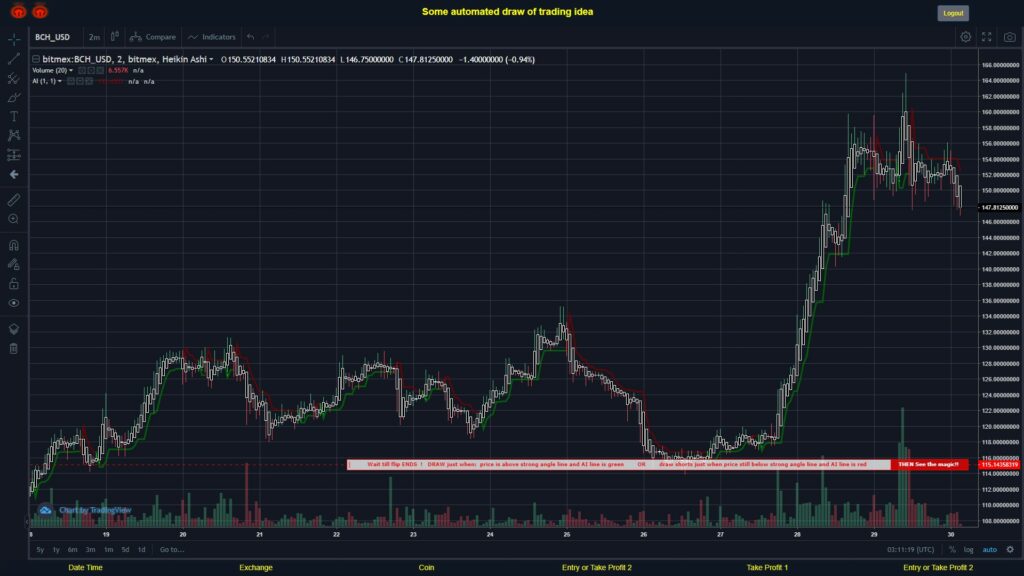1024x576 pixels.
Task: Set the time range to 6m
Action: point(72,550)
